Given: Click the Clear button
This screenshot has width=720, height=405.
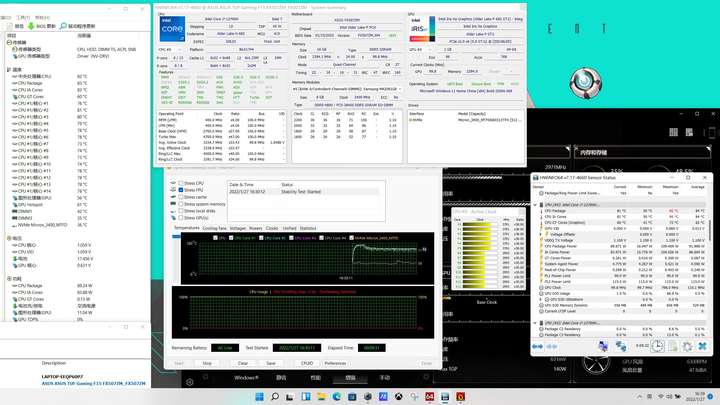Looking at the screenshot, I should pyautogui.click(x=242, y=363).
